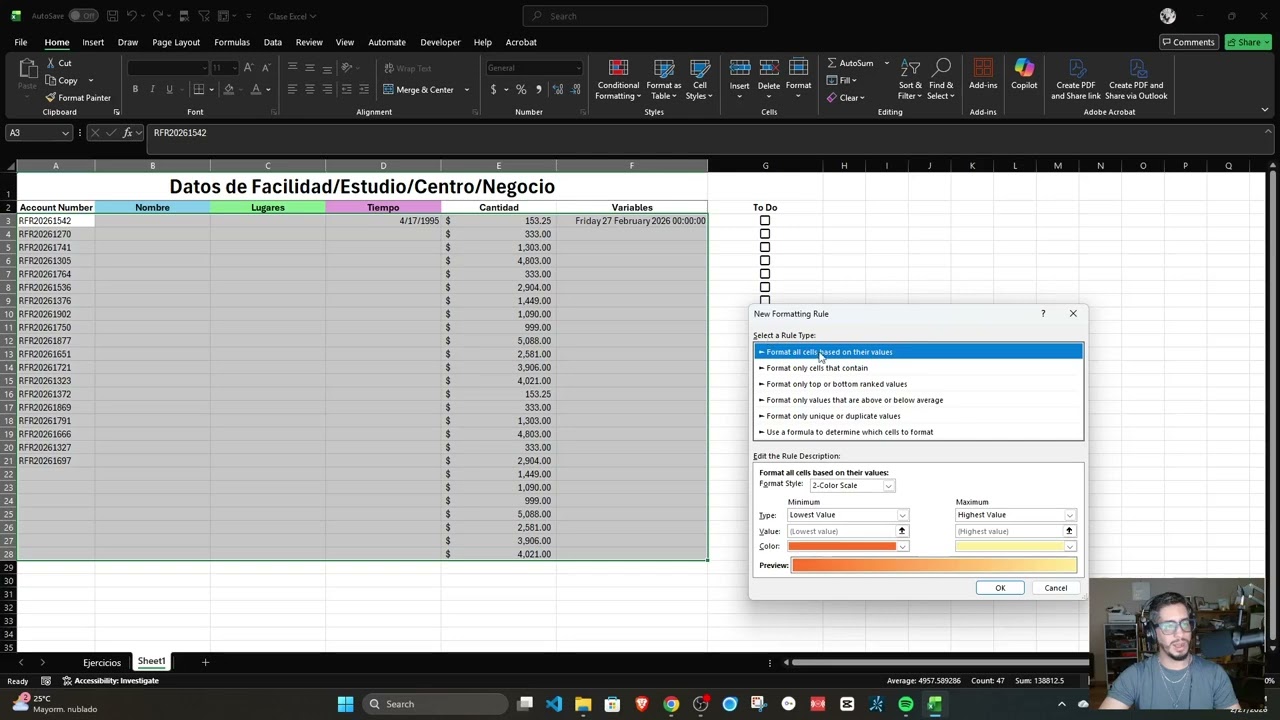Switch to the Developer tab
The width and height of the screenshot is (1280, 720).
click(x=440, y=42)
